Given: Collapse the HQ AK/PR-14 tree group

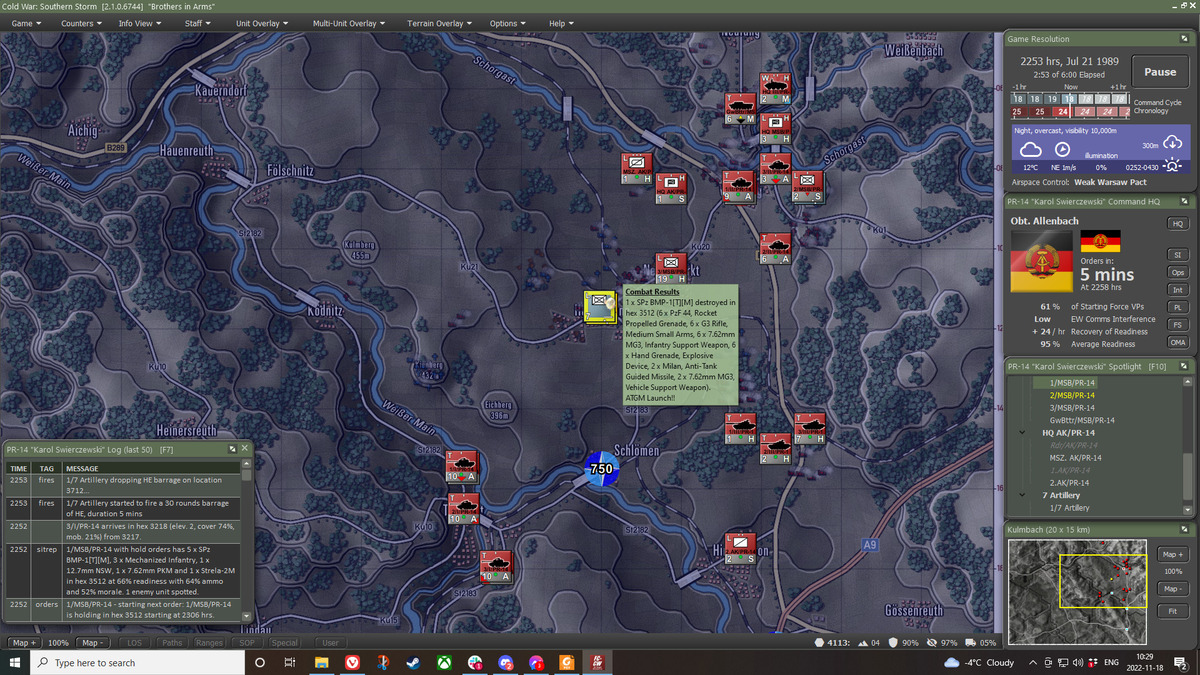Looking at the screenshot, I should click(1021, 432).
